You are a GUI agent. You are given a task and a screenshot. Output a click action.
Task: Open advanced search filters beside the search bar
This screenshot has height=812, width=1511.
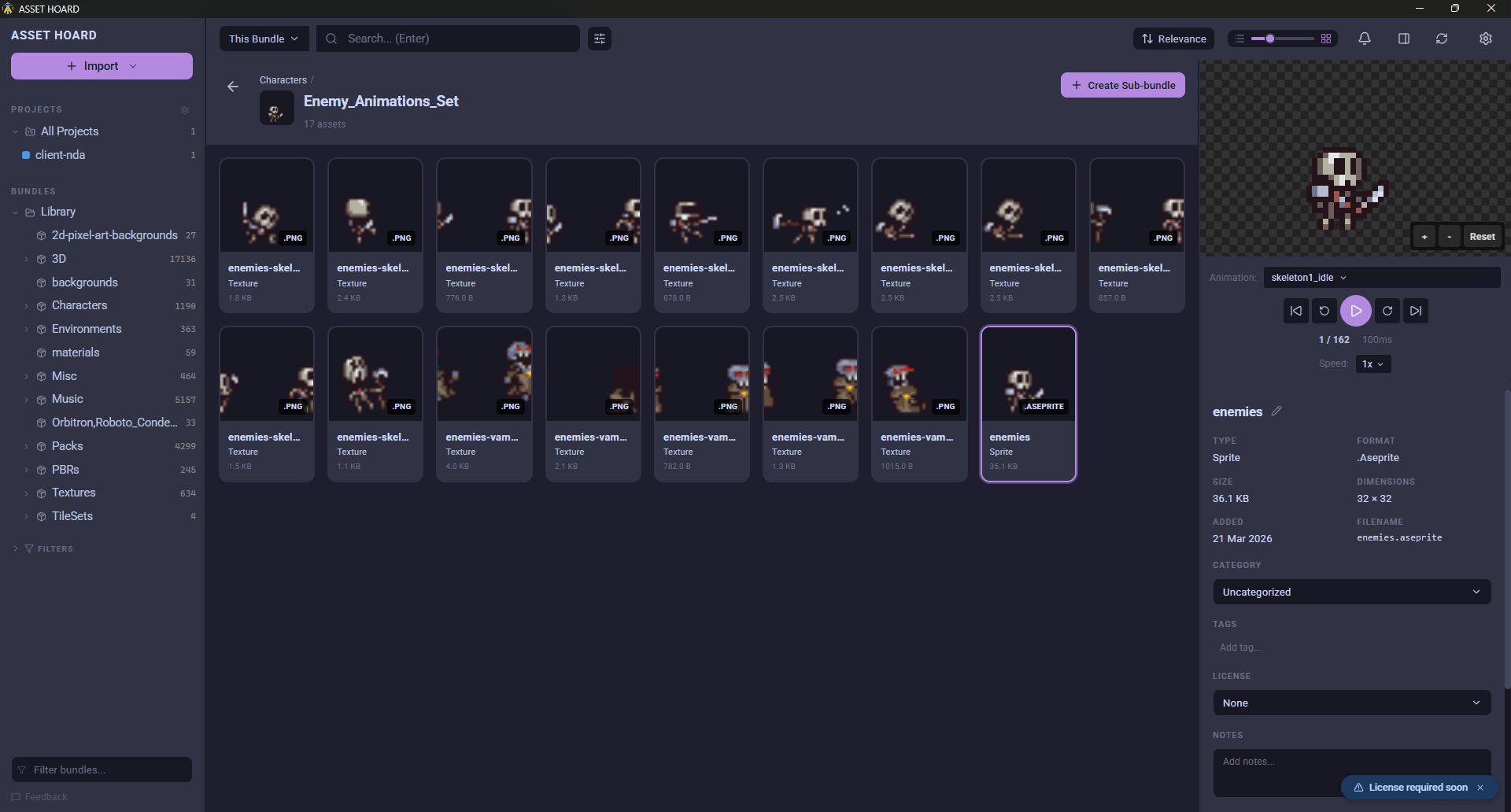click(599, 39)
